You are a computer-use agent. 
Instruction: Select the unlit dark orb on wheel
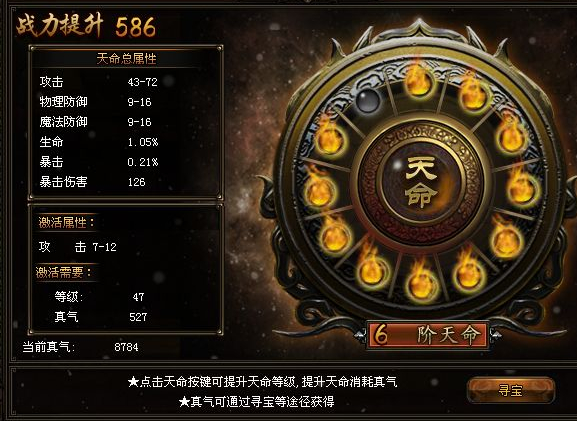[x=368, y=100]
